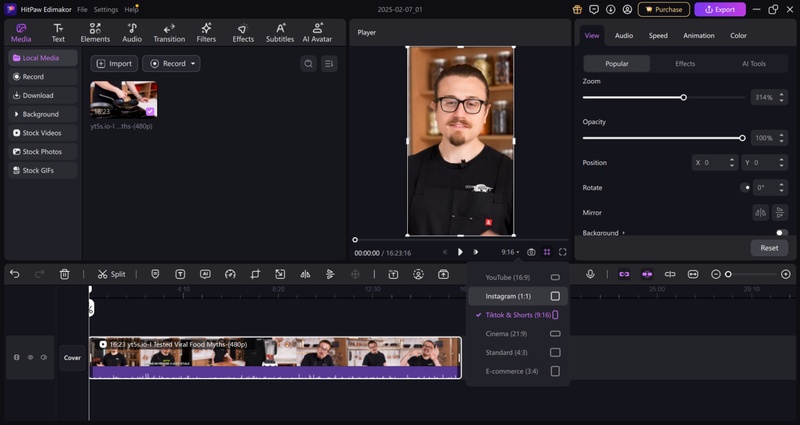Click the Reset button
The height and width of the screenshot is (425, 800).
coord(769,248)
